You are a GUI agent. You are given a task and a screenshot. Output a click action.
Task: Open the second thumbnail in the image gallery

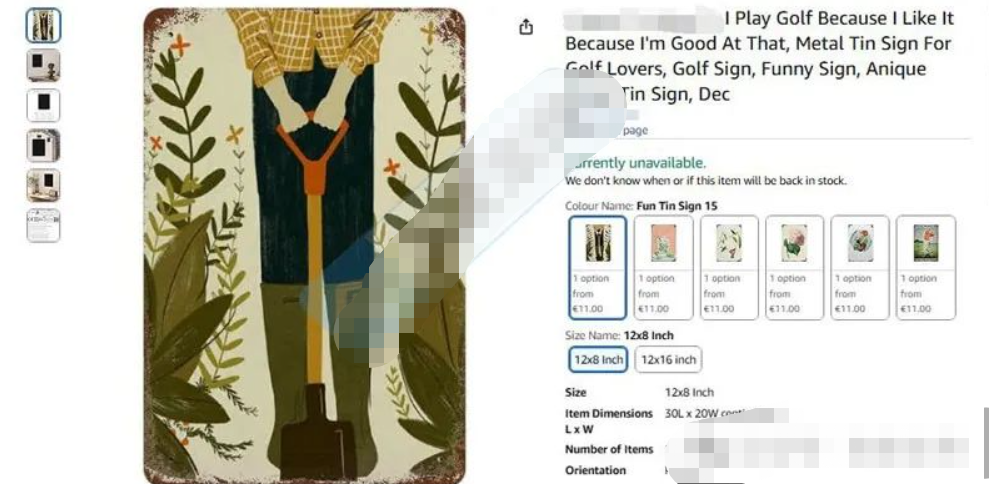44,66
